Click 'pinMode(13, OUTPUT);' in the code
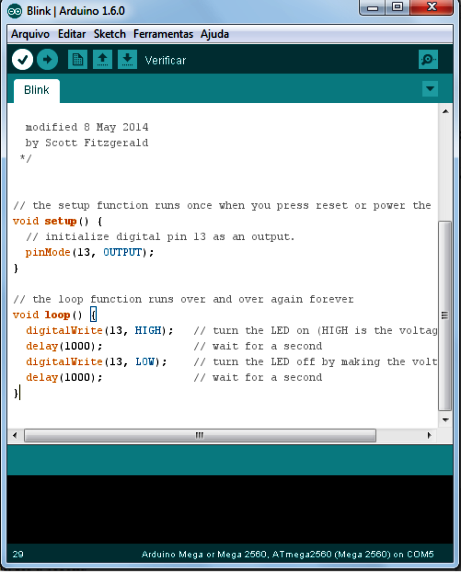461x573 pixels. pyautogui.click(x=89, y=253)
